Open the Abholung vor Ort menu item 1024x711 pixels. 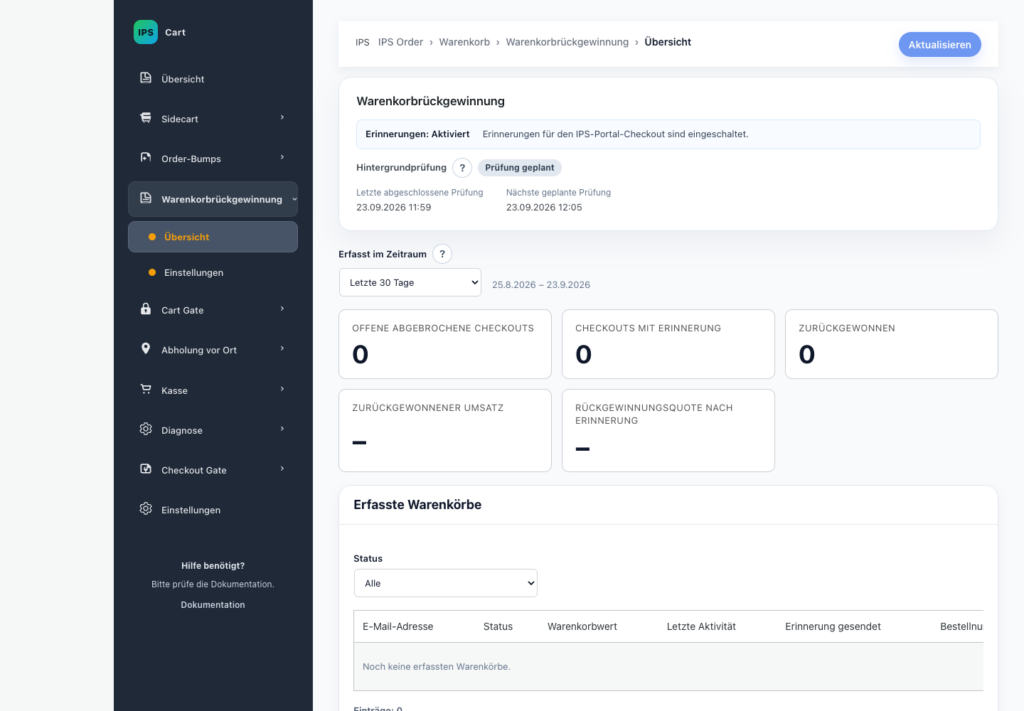213,350
